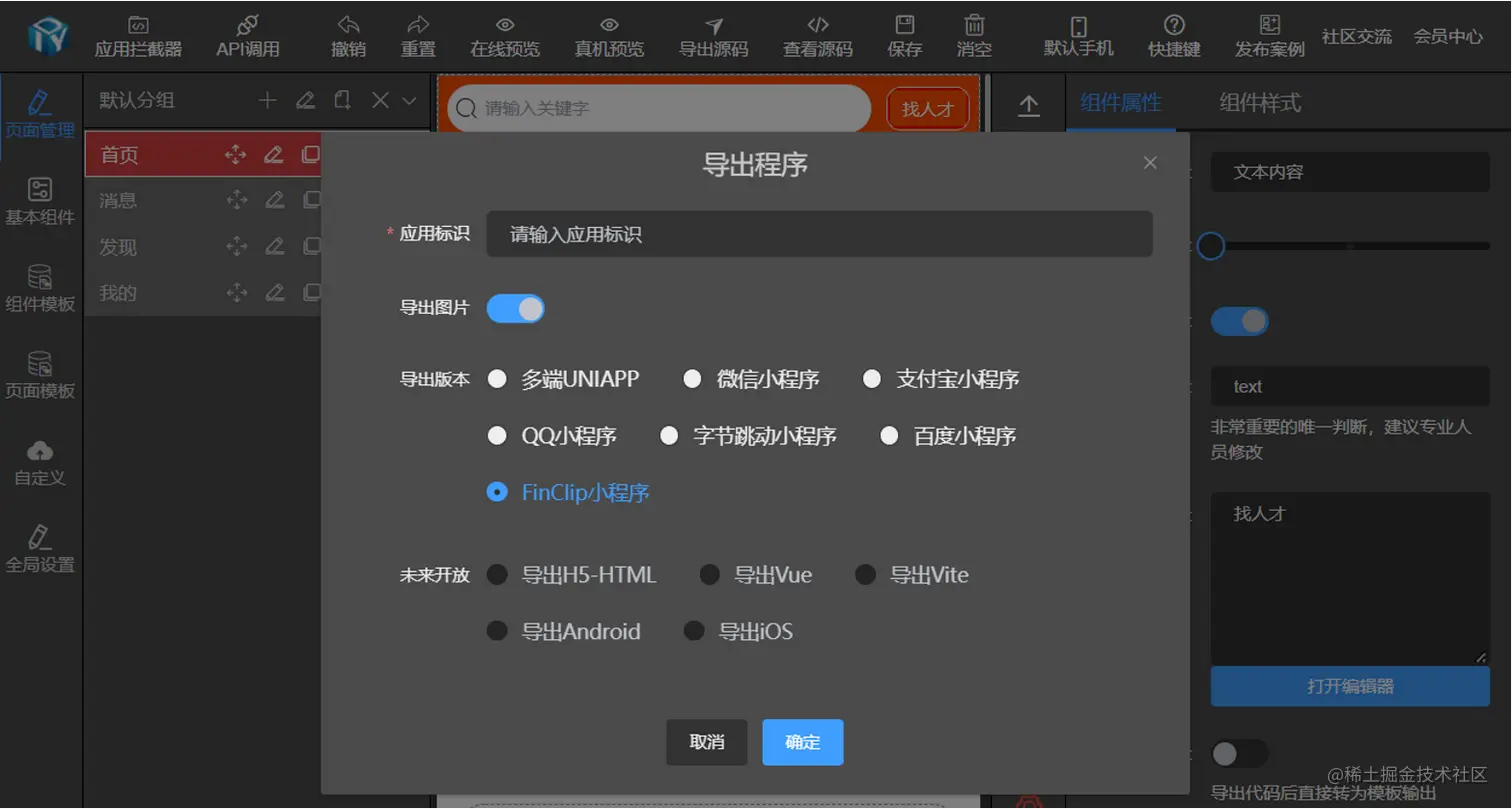Select 微信小程序 radio option
Viewport: 1512px width, 809px height.
click(751, 379)
